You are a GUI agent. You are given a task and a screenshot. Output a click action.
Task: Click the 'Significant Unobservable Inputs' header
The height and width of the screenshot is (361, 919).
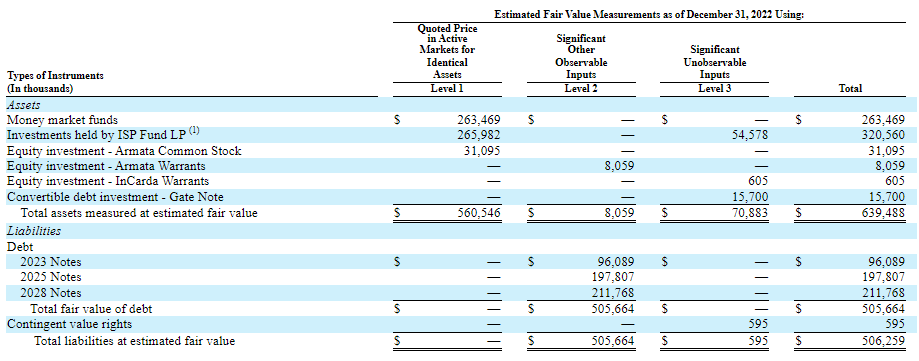click(x=714, y=63)
